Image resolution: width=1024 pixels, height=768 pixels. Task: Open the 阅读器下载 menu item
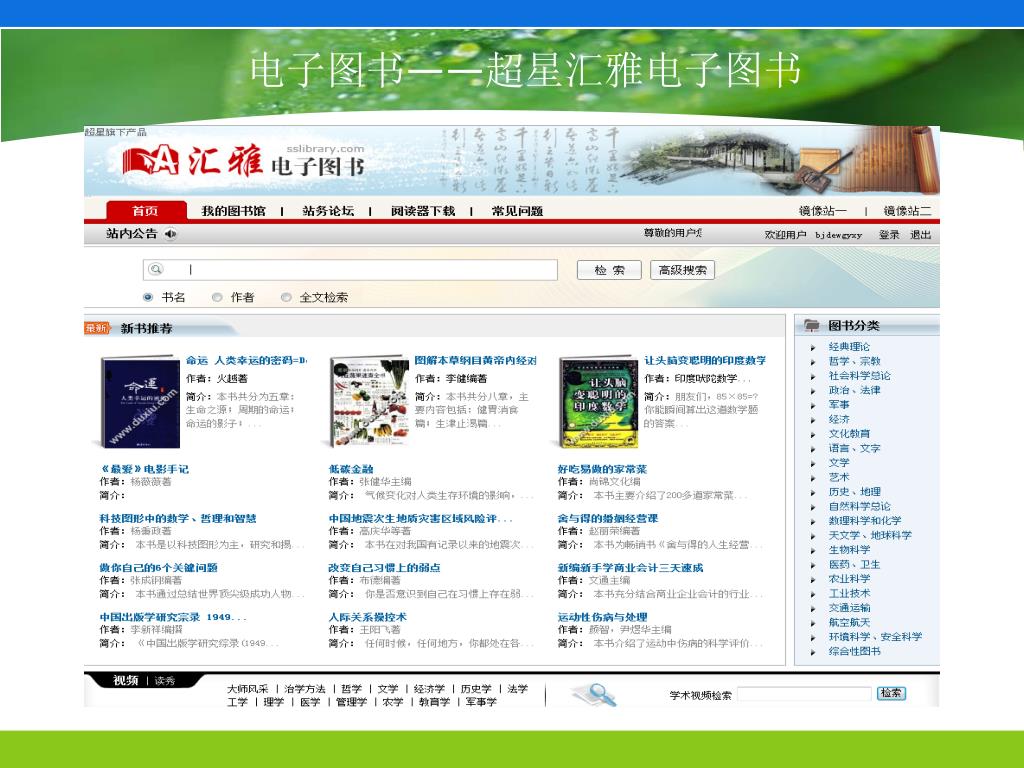tap(423, 211)
